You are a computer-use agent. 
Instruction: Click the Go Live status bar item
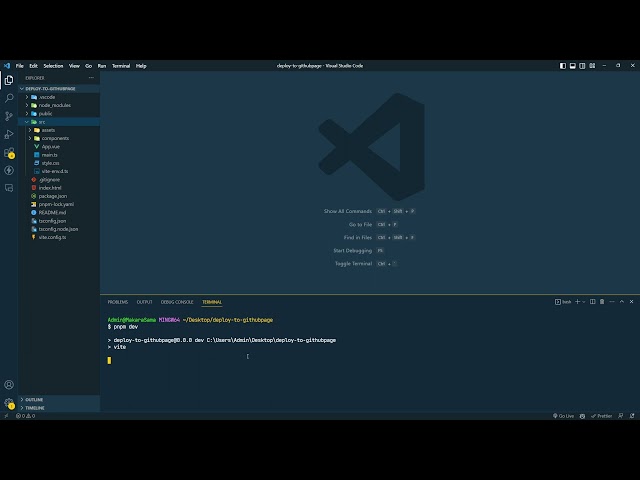(564, 416)
